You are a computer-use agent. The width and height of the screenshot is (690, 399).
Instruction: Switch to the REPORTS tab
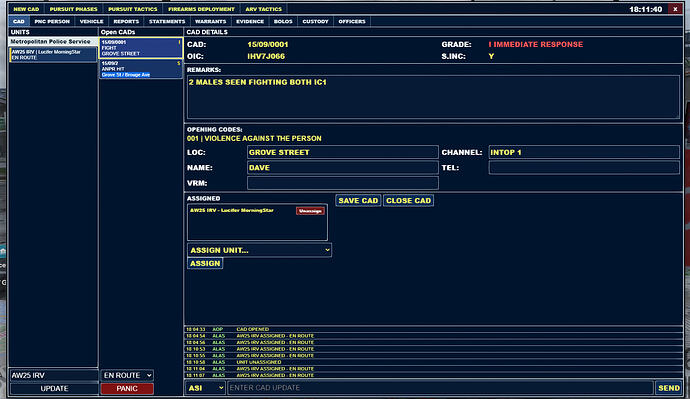[126, 21]
